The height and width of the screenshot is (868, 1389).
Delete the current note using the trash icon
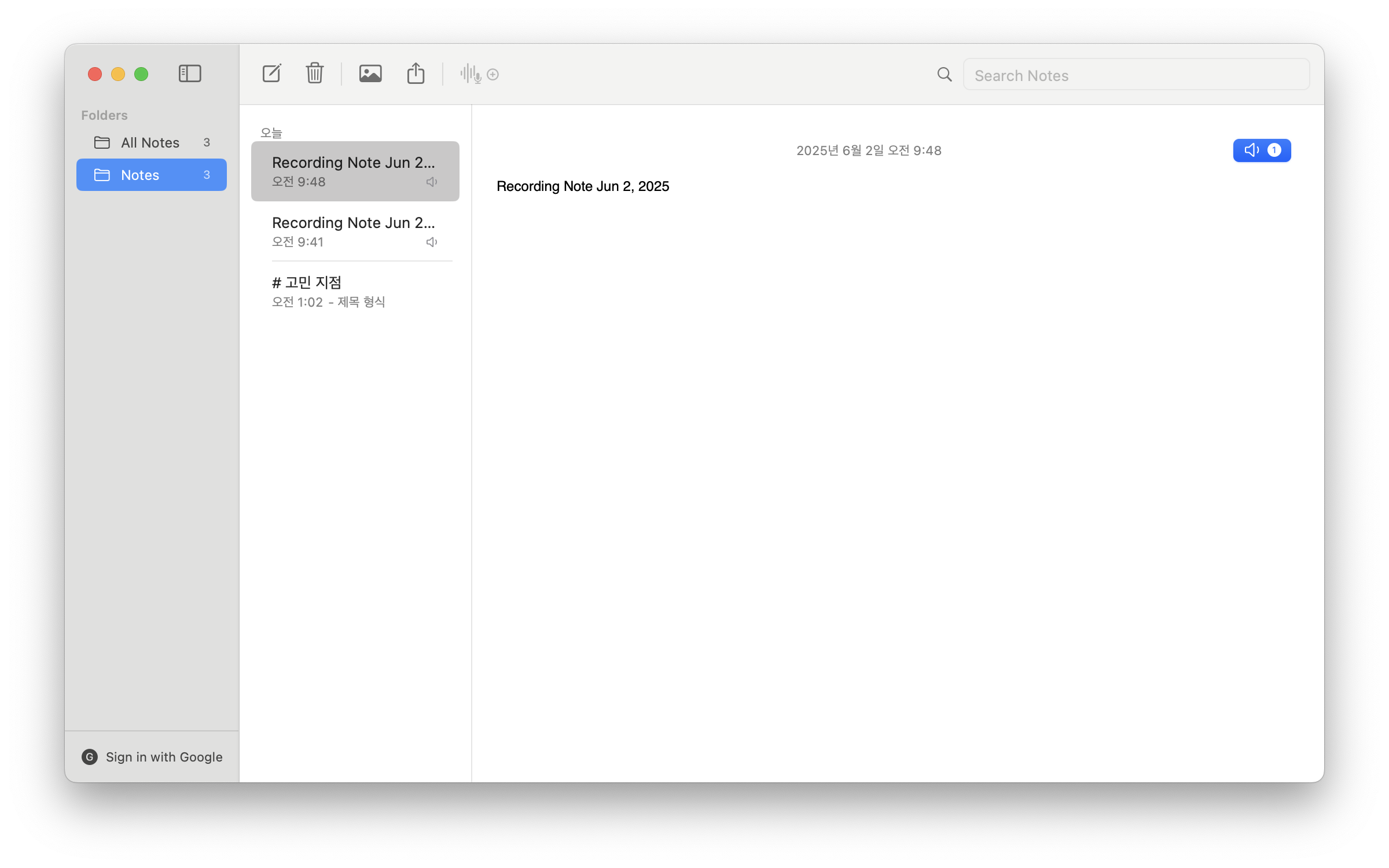click(314, 73)
